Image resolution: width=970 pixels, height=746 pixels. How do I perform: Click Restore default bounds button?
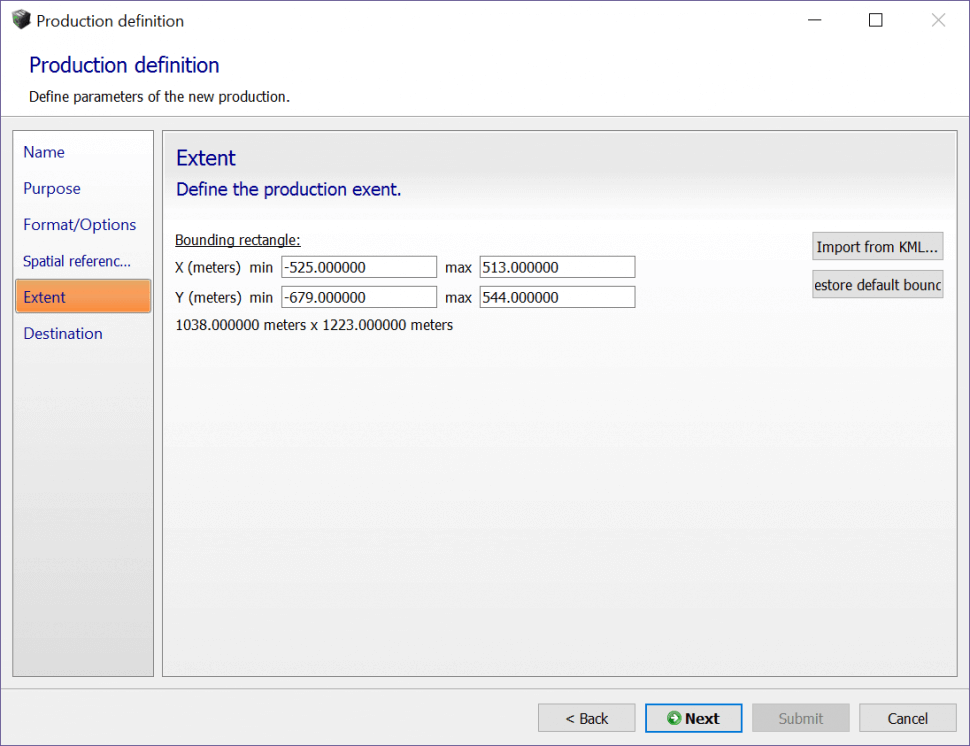click(877, 285)
